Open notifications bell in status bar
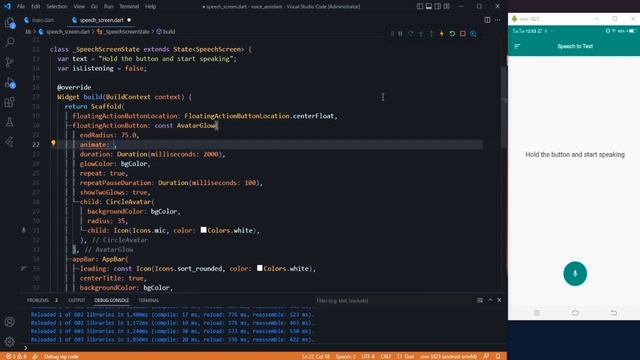 click(498, 356)
